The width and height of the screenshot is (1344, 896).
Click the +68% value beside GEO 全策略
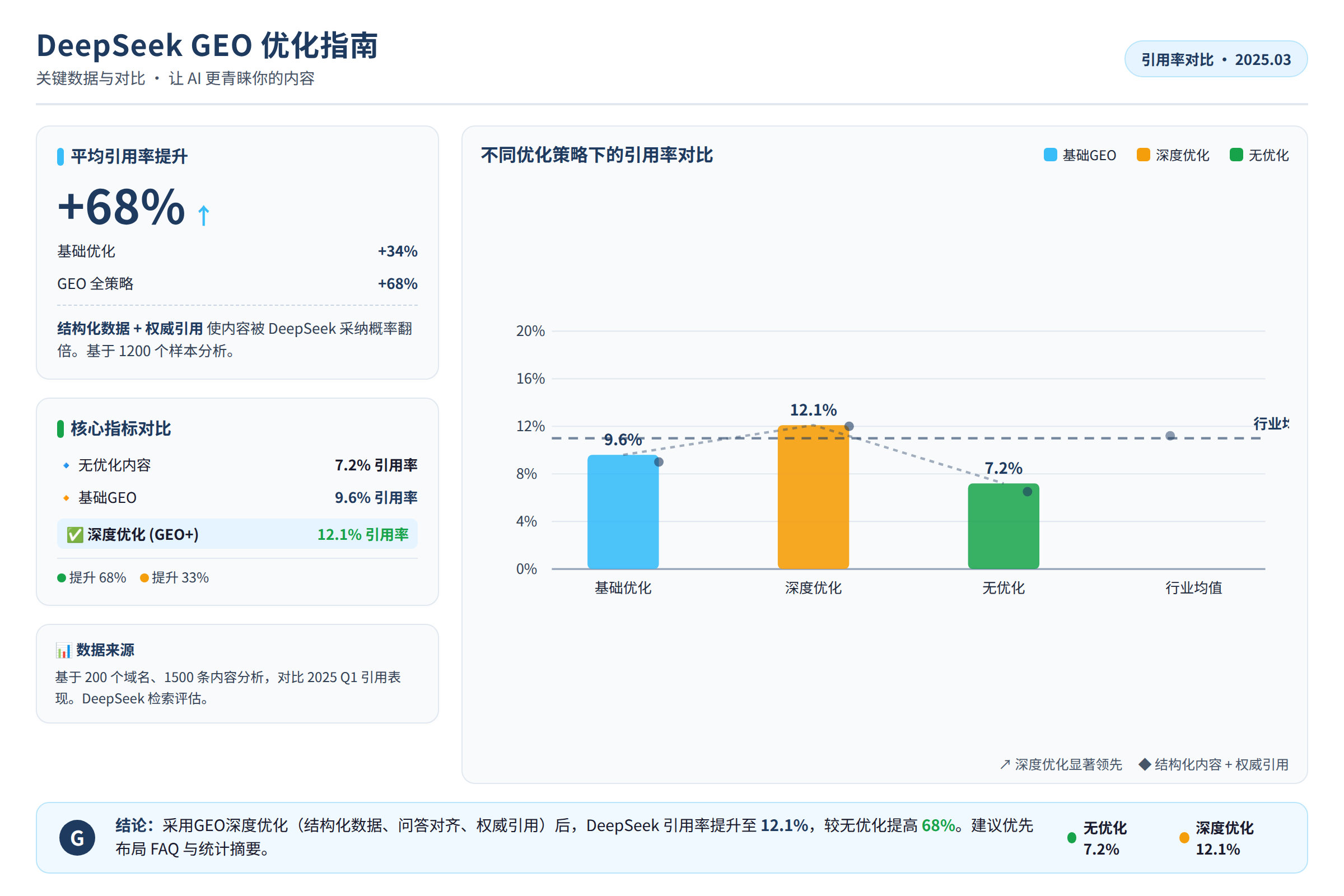pos(398,283)
